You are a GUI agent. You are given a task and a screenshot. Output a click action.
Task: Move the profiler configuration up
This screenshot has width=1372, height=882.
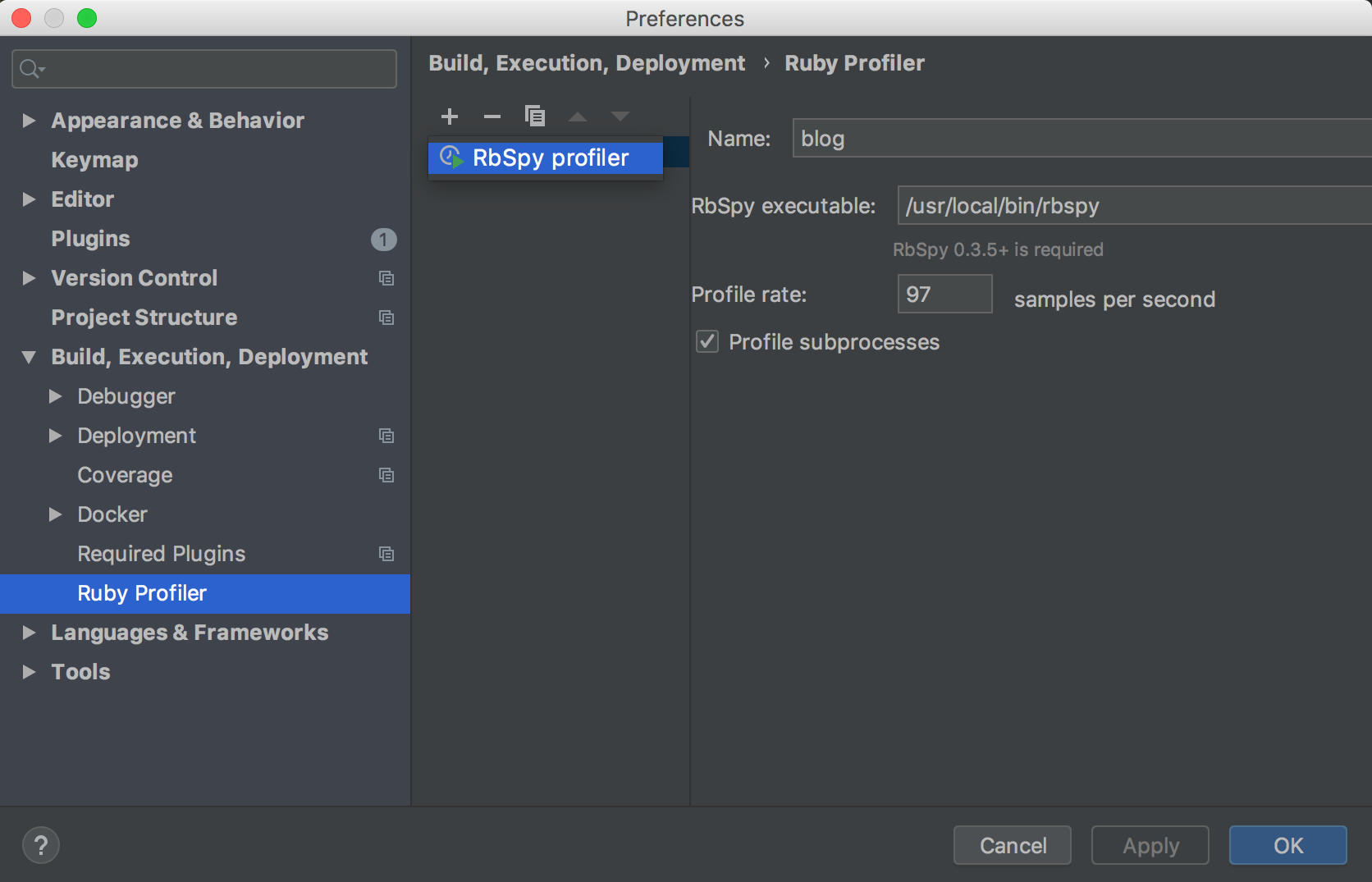tap(578, 116)
